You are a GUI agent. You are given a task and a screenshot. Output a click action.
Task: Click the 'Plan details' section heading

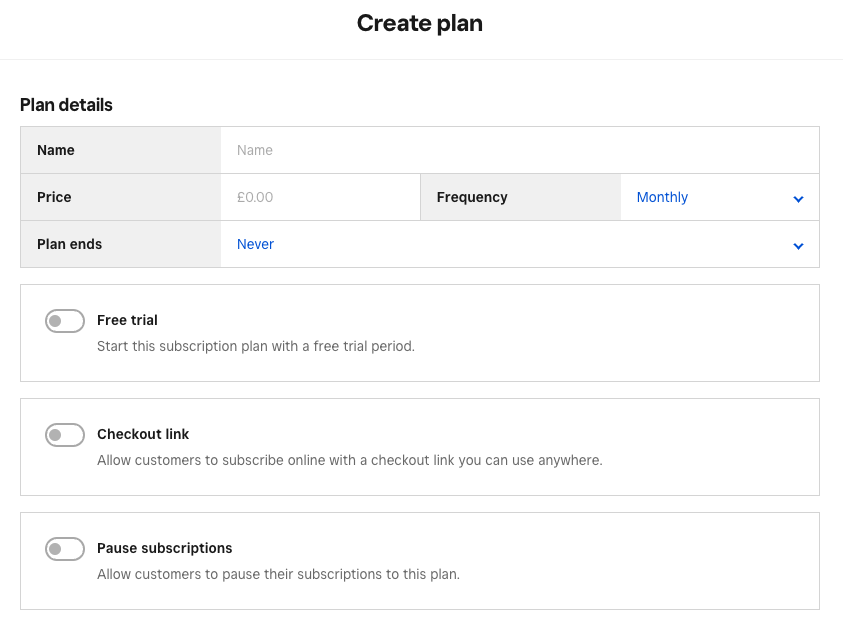coord(66,105)
